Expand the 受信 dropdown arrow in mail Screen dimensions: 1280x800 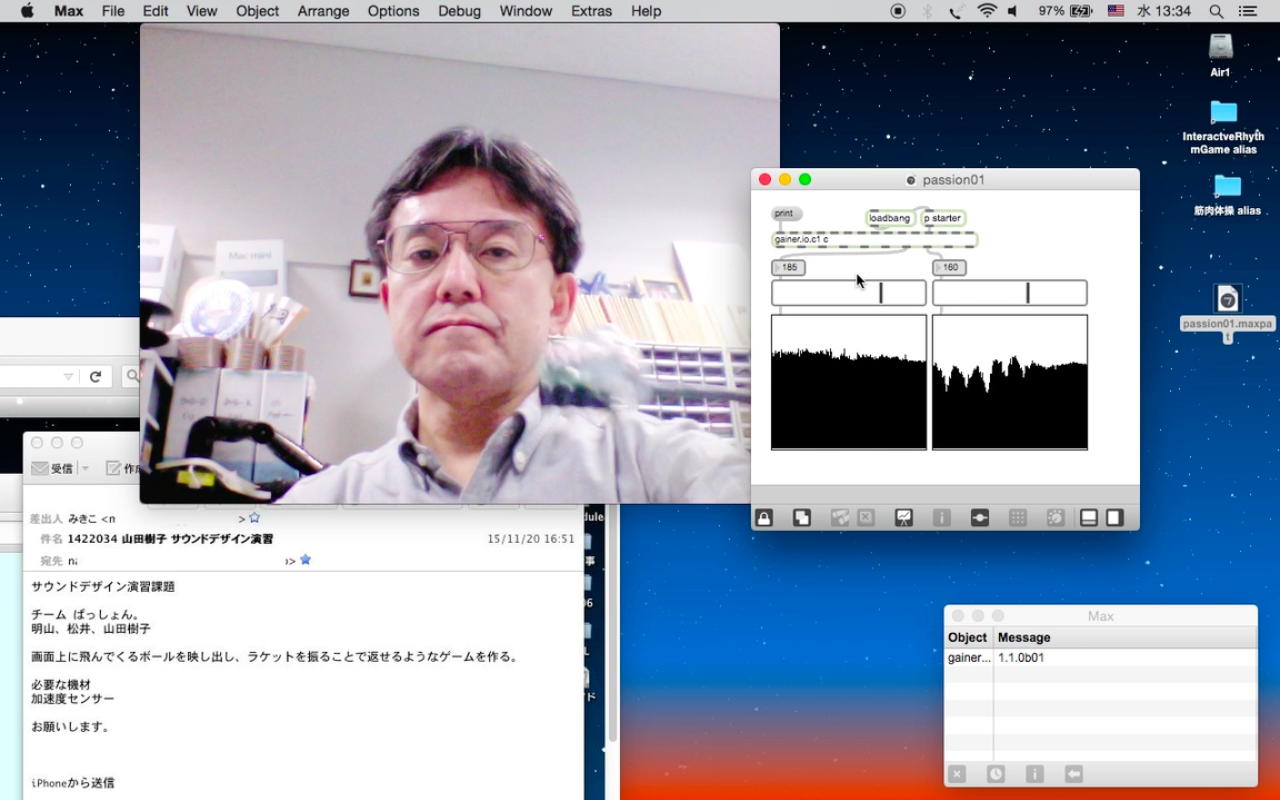85,468
